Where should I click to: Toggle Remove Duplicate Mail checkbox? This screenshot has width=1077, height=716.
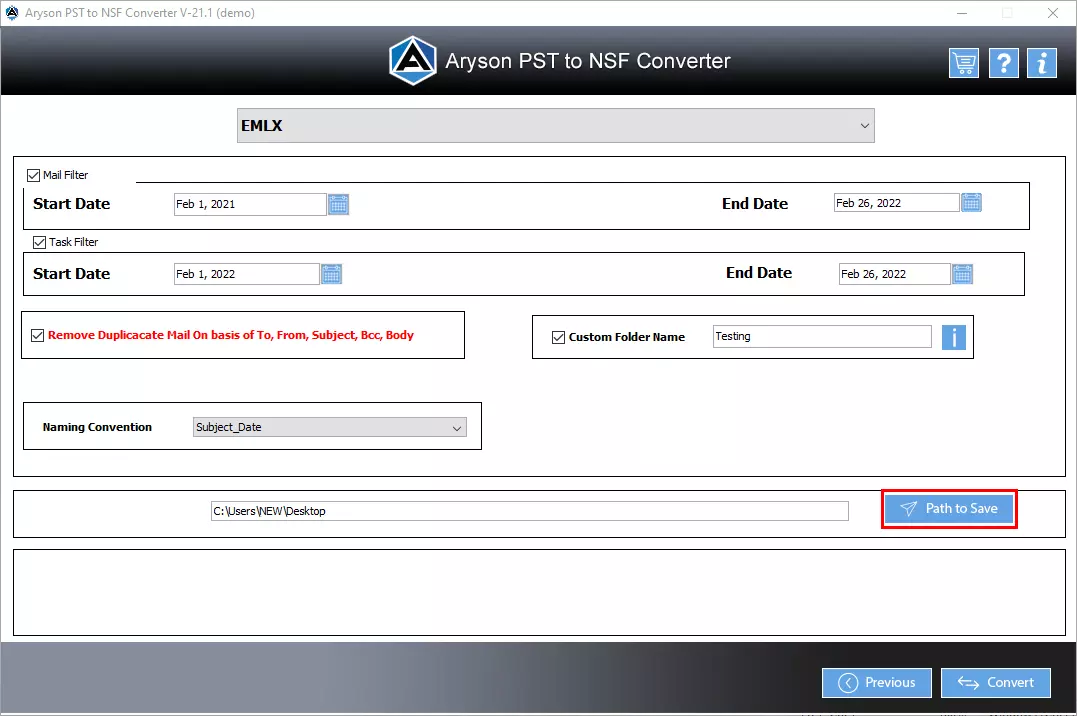click(x=37, y=335)
